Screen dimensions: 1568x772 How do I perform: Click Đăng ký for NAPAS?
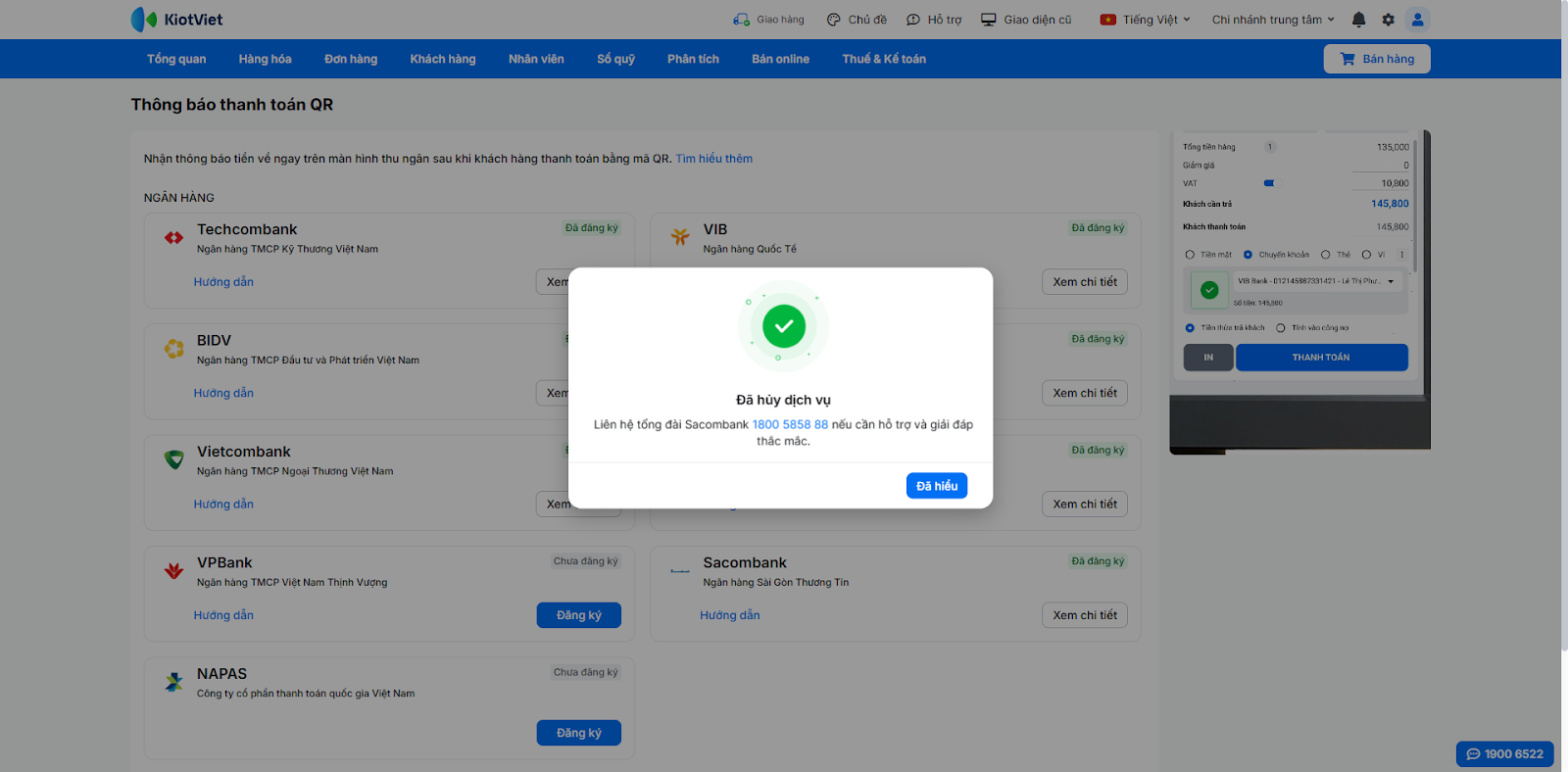(579, 733)
